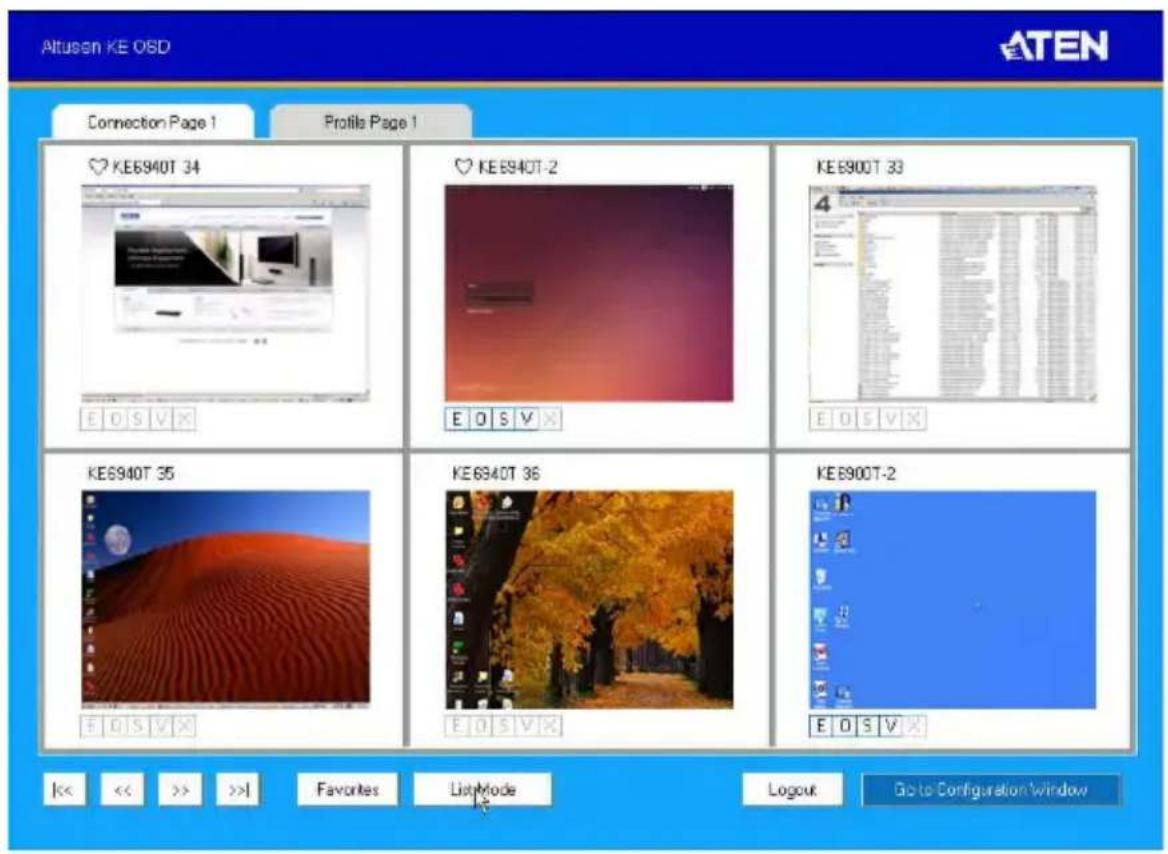The width and height of the screenshot is (1168, 854).
Task: Click V mode icon under KE6900T 33
Action: click(x=891, y=419)
